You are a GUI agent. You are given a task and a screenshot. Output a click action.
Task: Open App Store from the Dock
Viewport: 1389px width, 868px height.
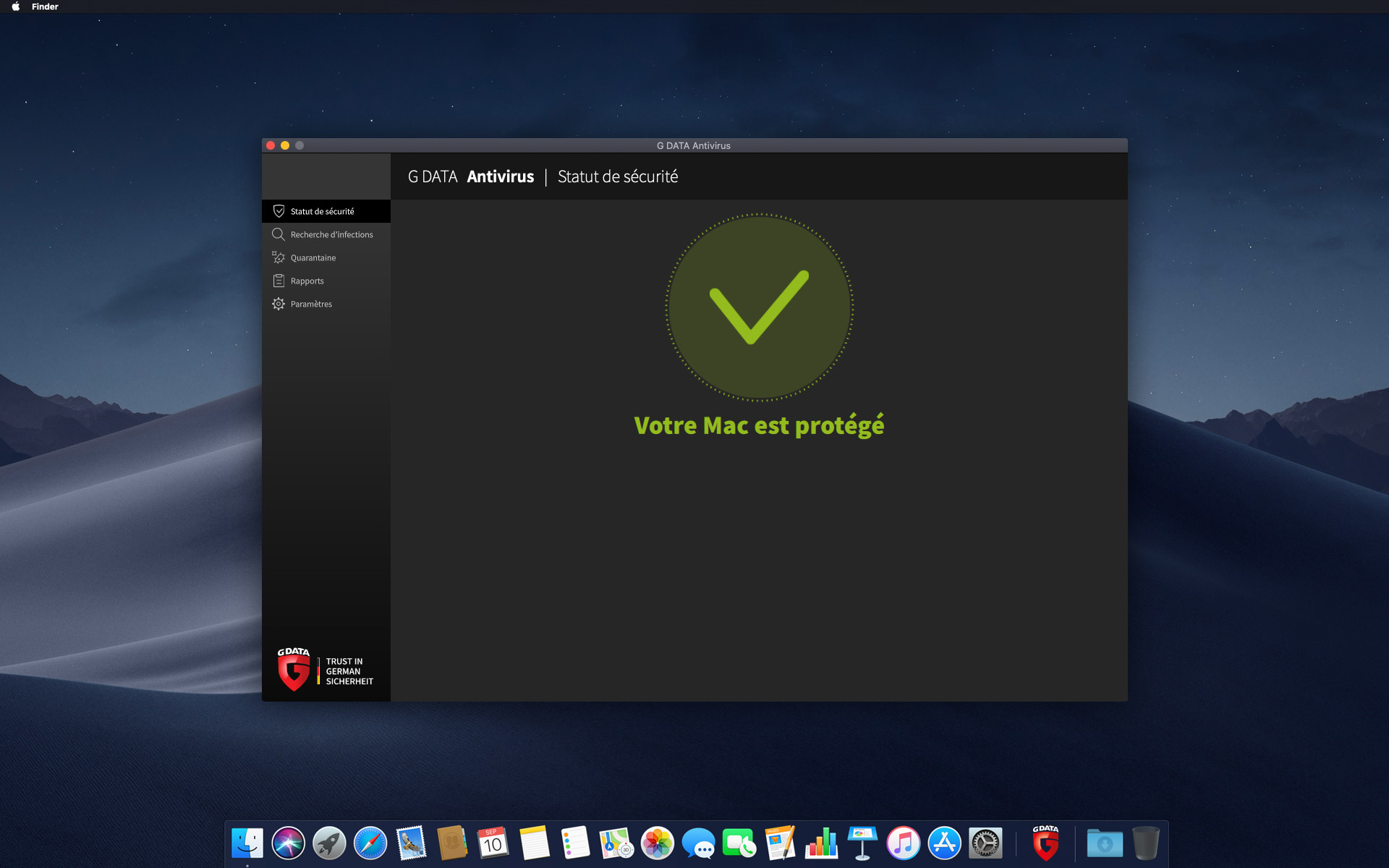coord(945,843)
